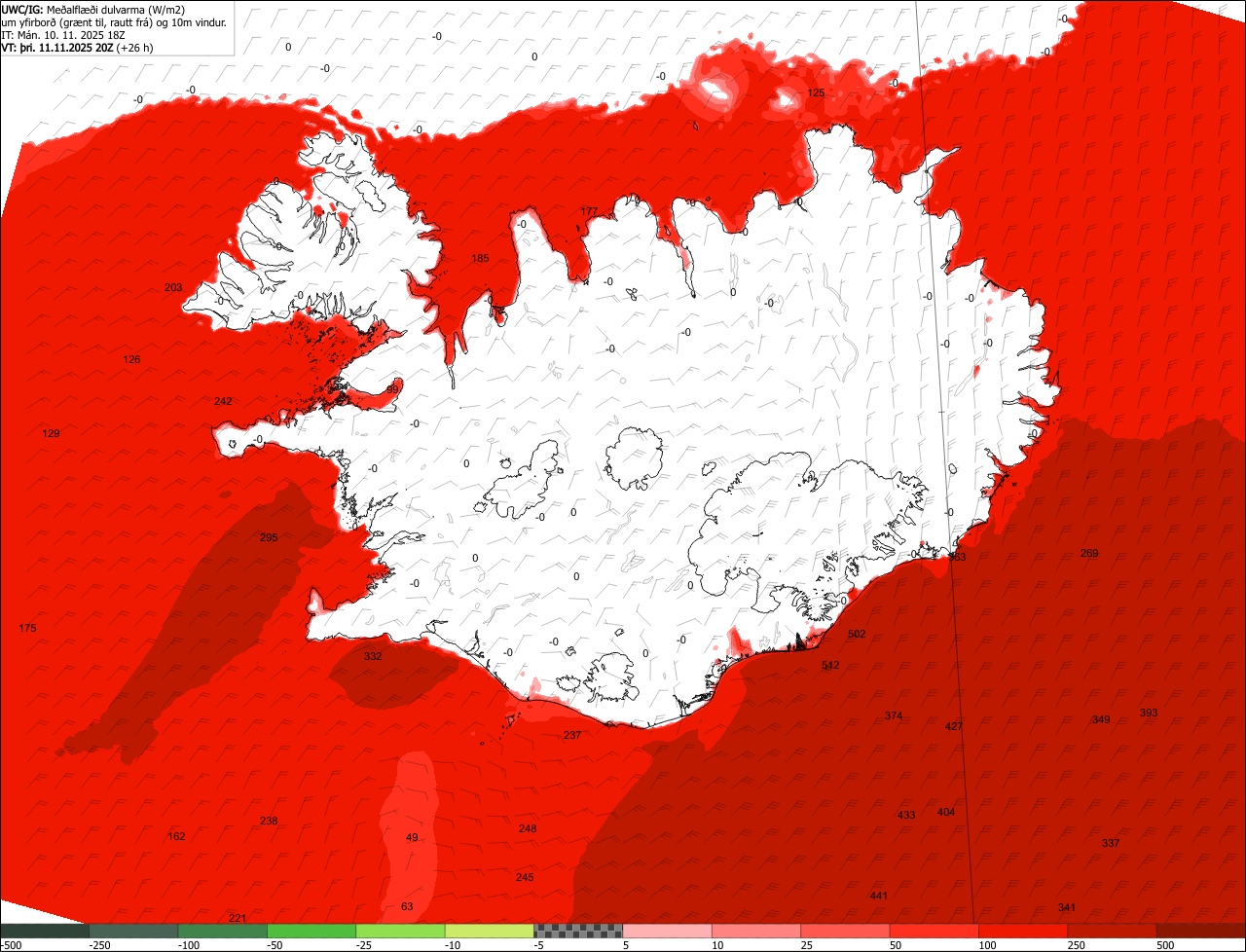Select the -25 to -10 light green swatch
This screenshot has height=952, width=1246.
400,931
